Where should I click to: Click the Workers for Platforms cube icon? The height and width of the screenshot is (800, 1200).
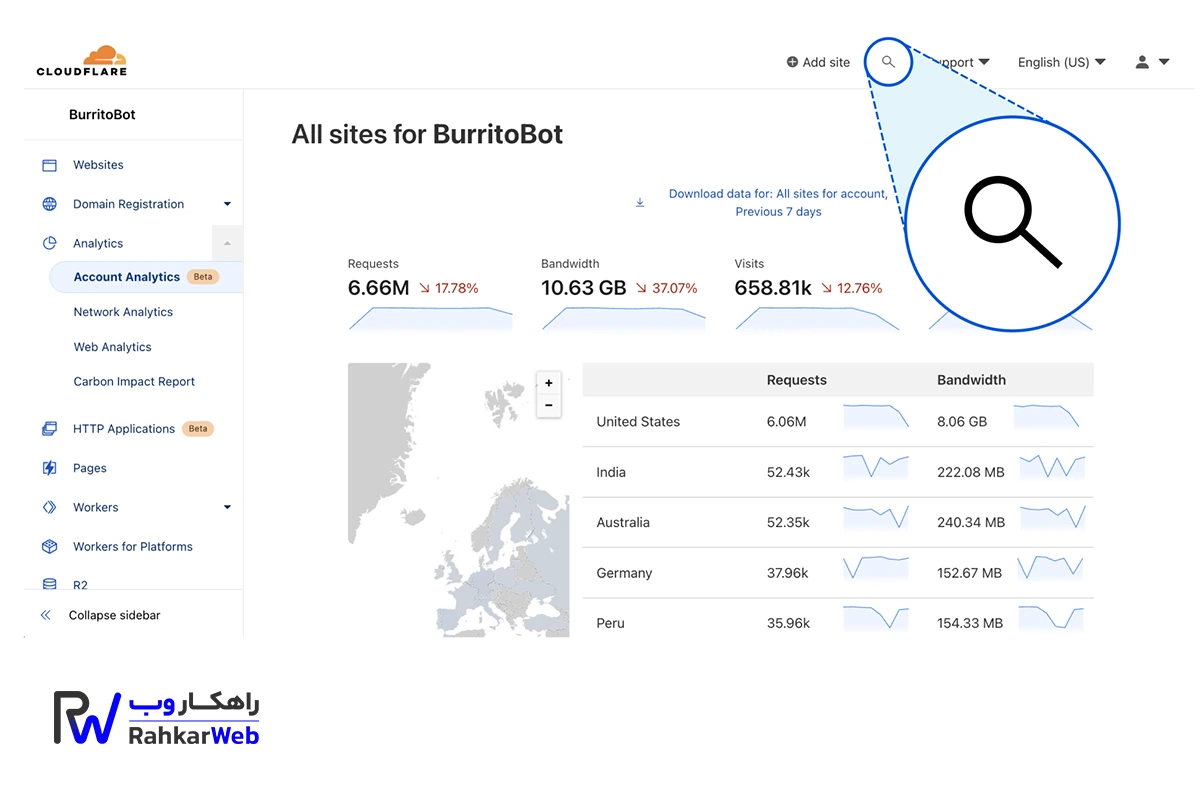click(49, 546)
